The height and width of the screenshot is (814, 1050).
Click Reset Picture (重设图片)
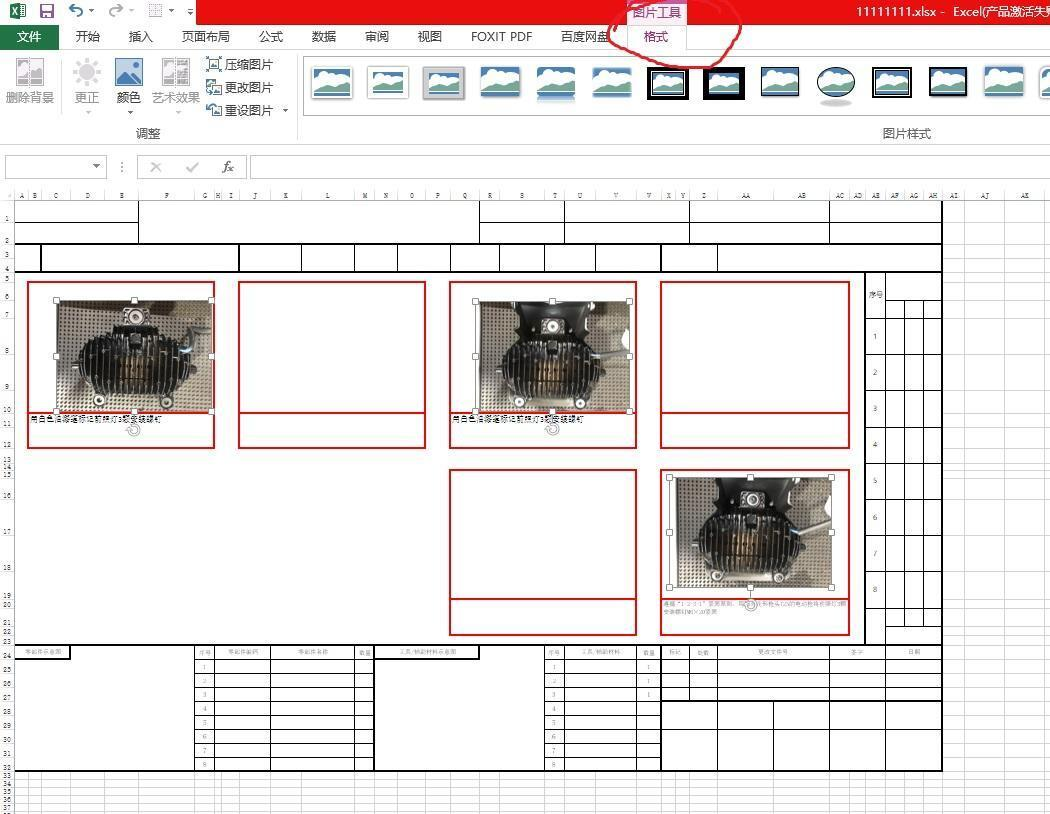click(x=240, y=110)
